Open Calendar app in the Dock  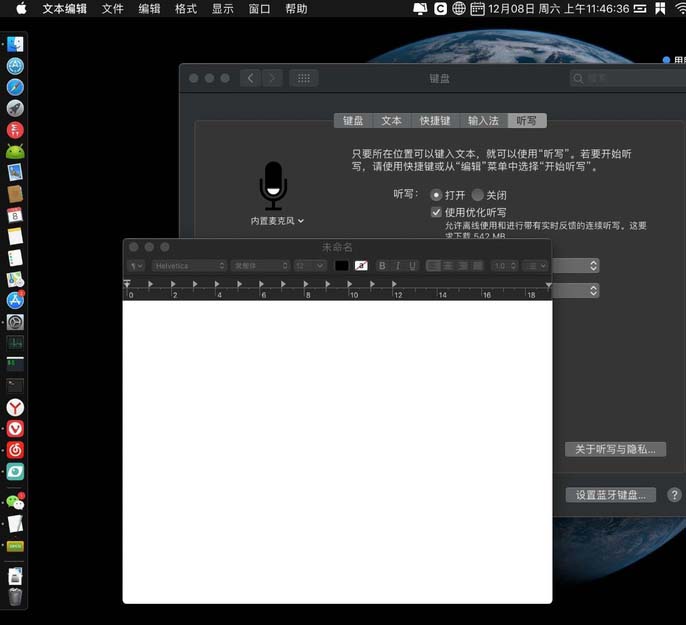15,215
